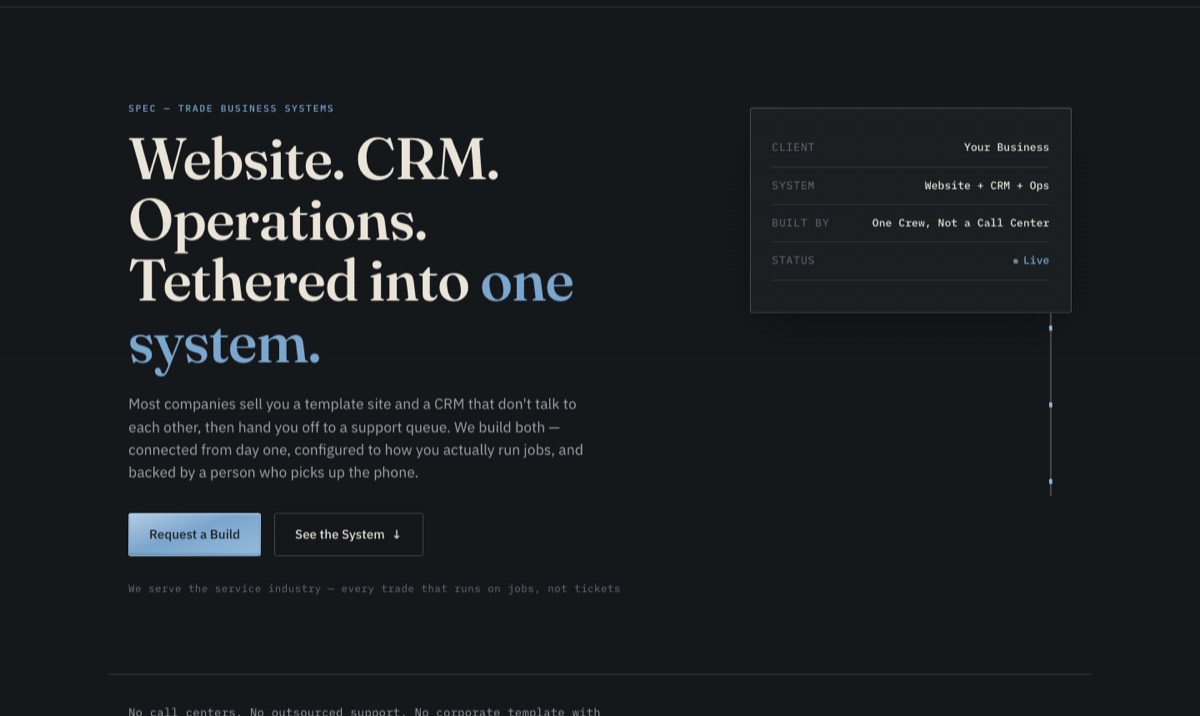This screenshot has width=1200, height=716.
Task: Click the 'Website. CRM.' headline line
Action: pos(314,158)
